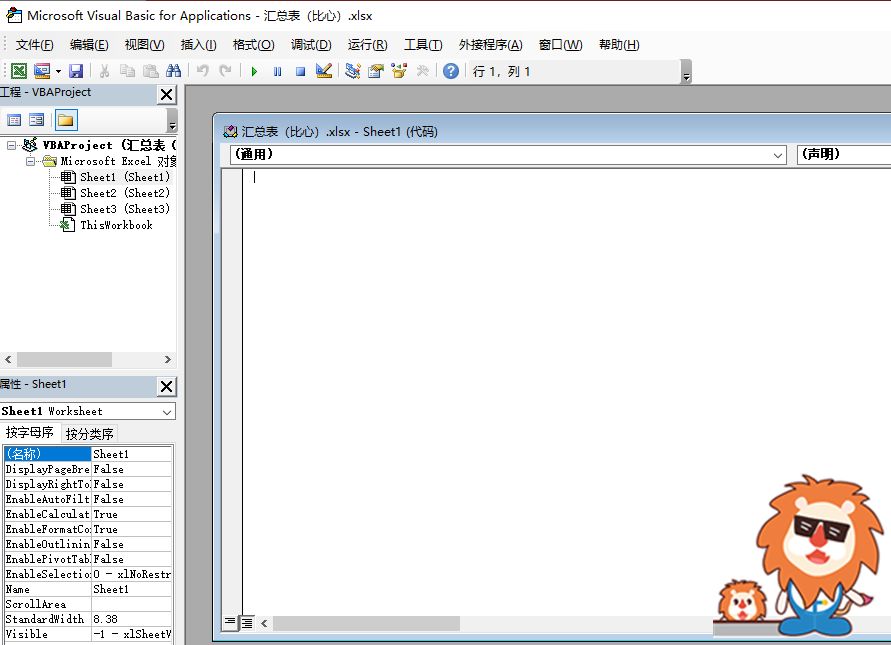Open the toolbar options overflow arrow

(x=686, y=72)
